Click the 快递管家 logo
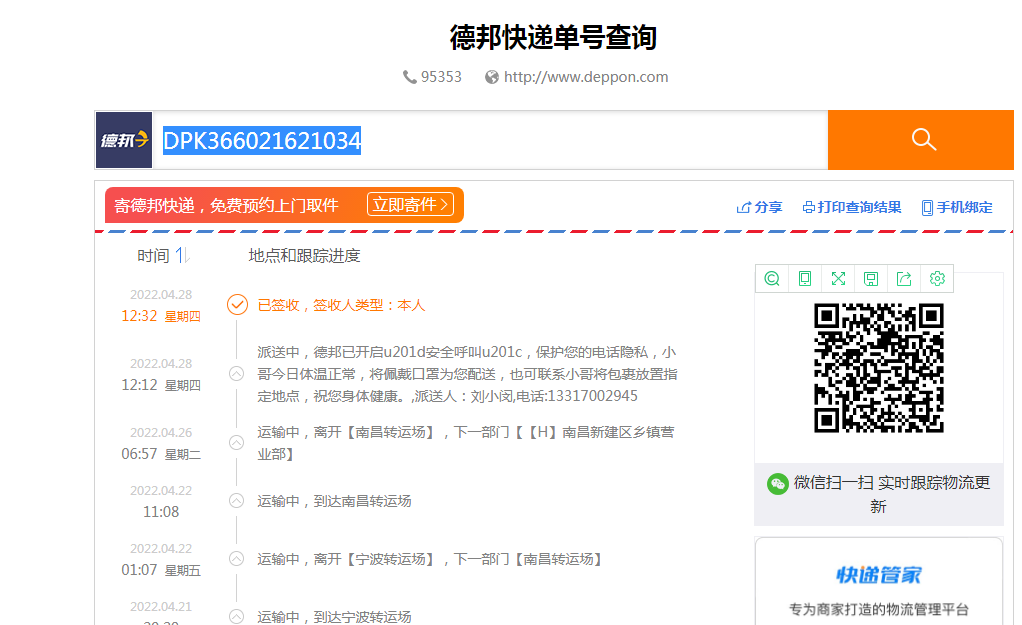Viewport: 1022px width, 625px height. [879, 575]
